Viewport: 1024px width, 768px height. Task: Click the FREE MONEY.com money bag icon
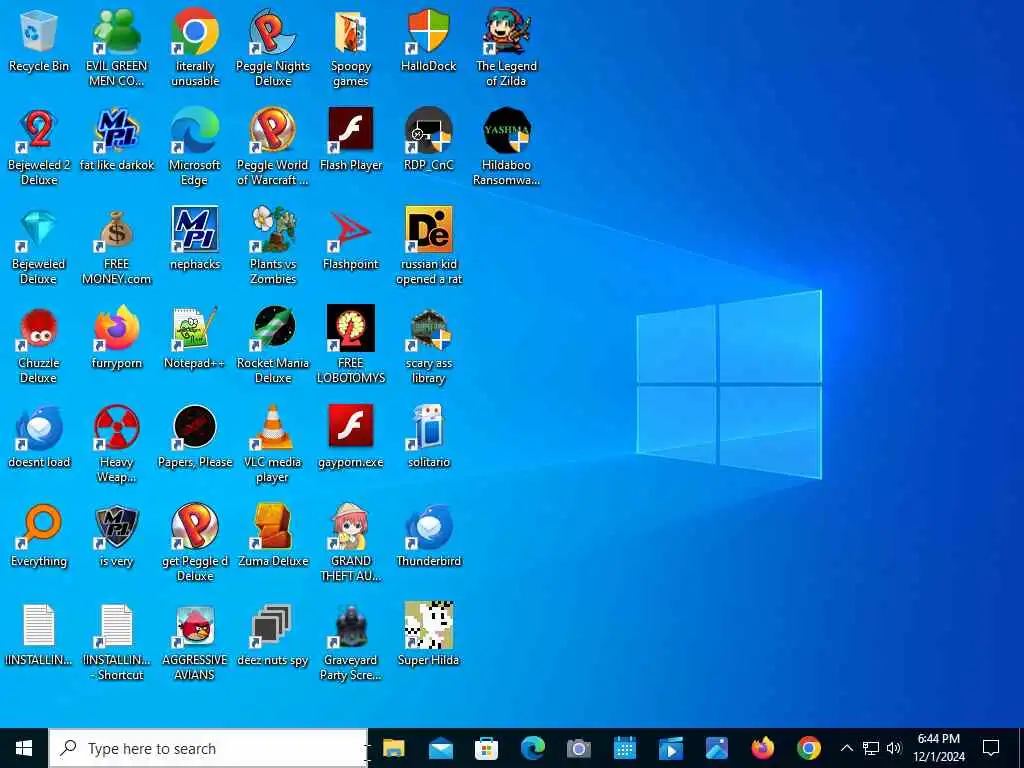pyautogui.click(x=116, y=229)
